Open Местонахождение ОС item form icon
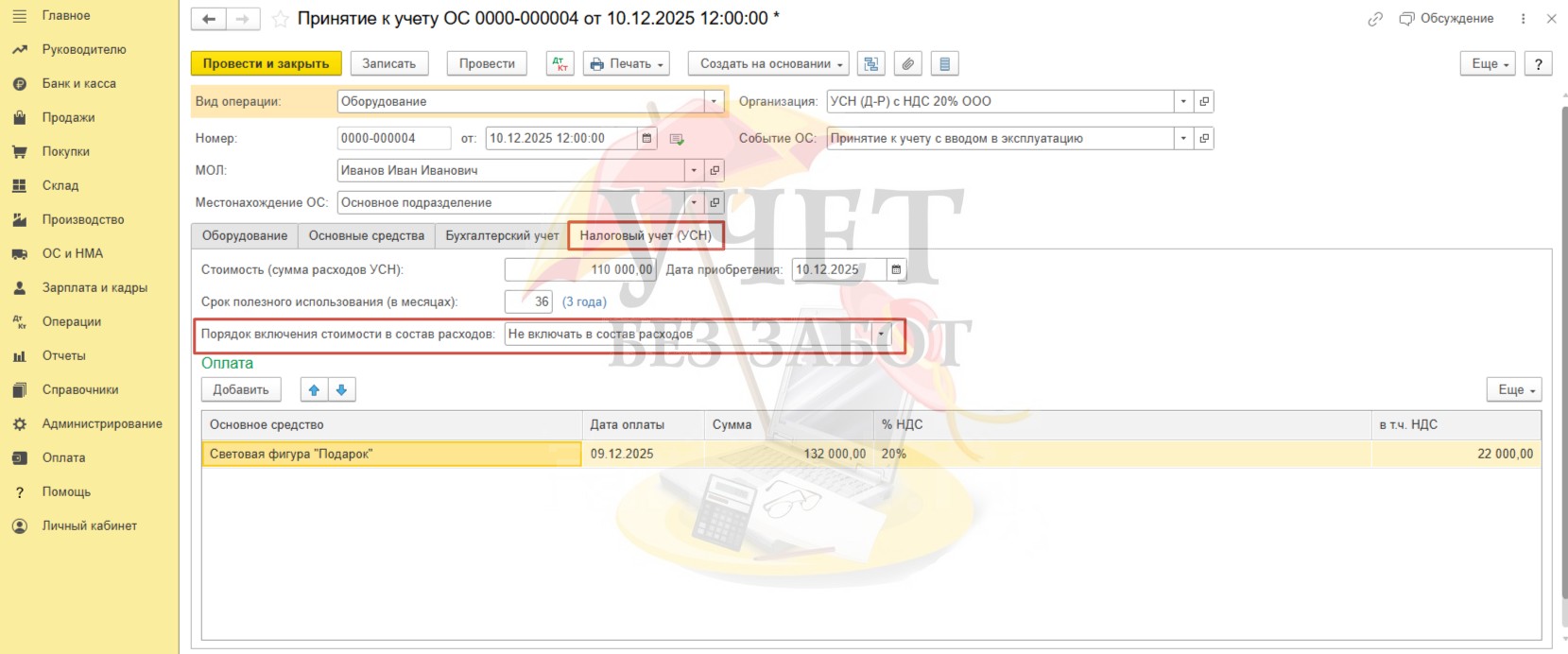Viewport: 1568px width, 654px height. tap(715, 202)
